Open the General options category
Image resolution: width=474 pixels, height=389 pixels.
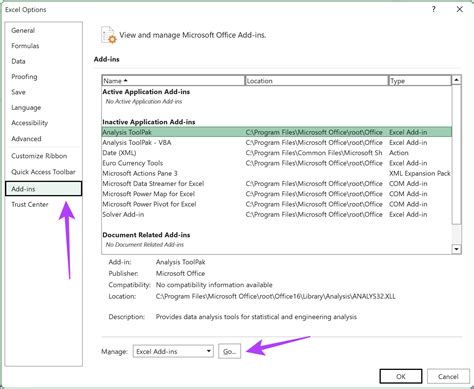tap(23, 30)
